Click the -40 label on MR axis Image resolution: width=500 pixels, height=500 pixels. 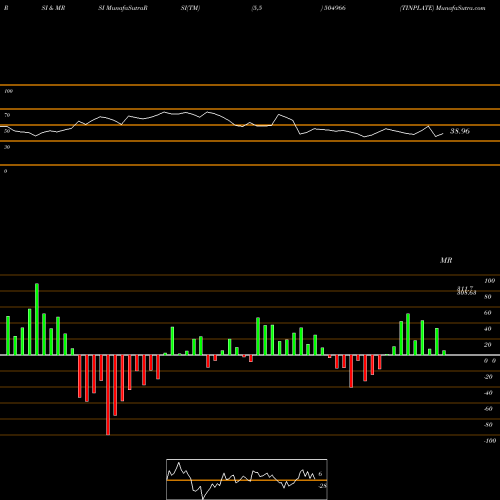[x=488, y=393]
